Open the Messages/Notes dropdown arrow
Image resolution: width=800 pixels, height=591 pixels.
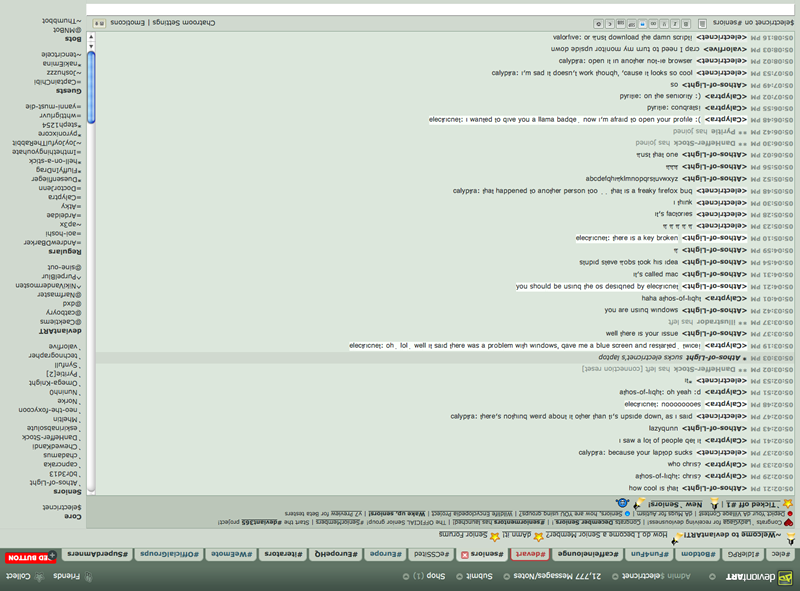click(x=506, y=577)
